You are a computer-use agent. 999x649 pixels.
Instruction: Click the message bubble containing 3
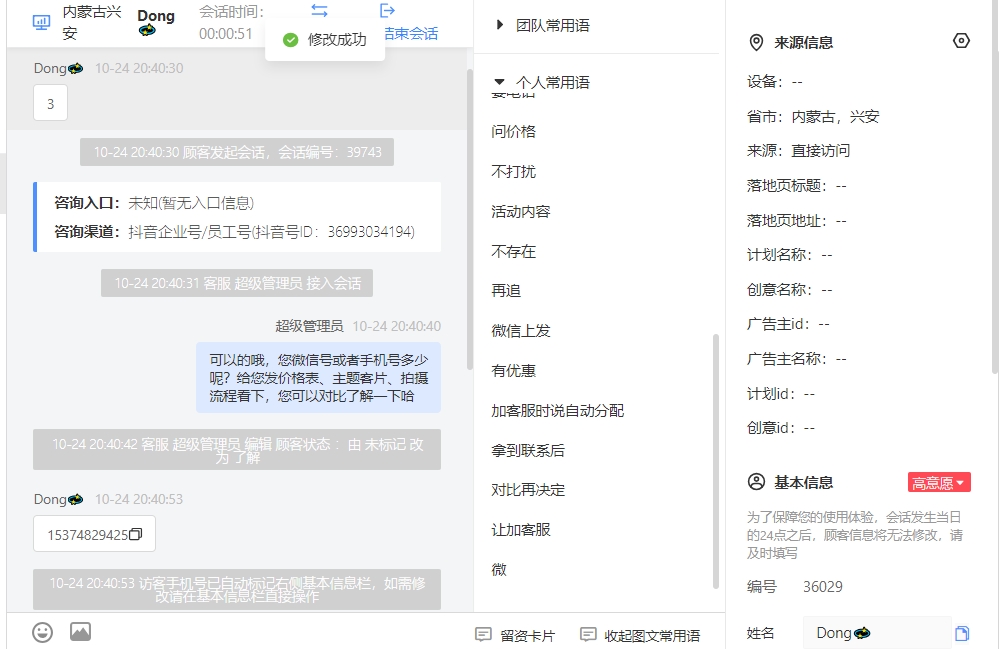coord(50,103)
